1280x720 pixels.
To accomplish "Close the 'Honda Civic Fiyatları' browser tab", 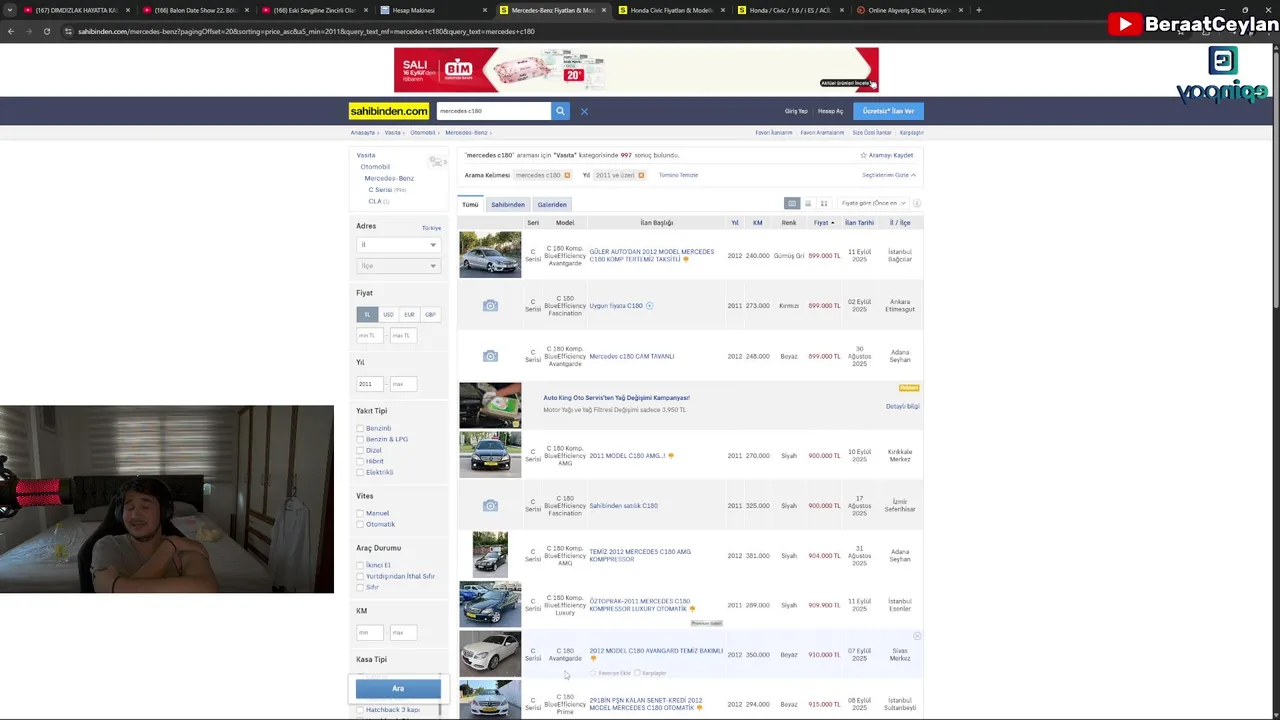I will pos(723,10).
